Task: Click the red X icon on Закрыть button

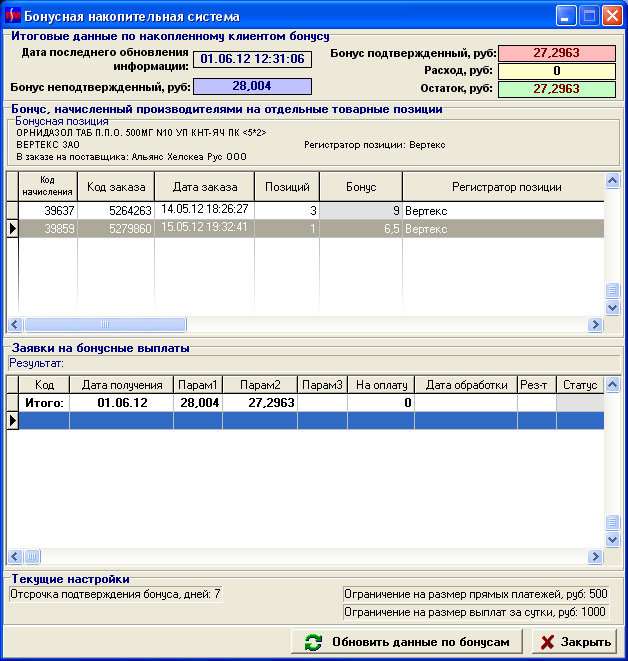Action: [x=547, y=642]
